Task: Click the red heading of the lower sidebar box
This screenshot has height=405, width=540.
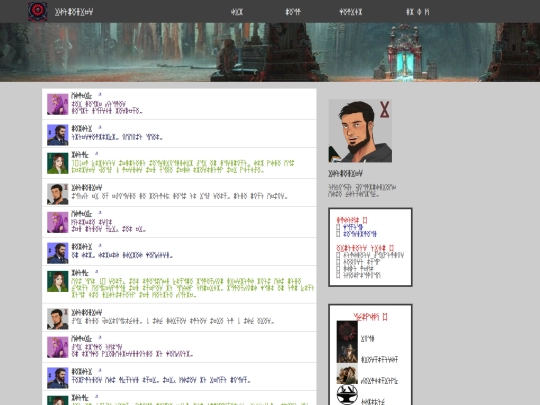Action: coord(371,316)
